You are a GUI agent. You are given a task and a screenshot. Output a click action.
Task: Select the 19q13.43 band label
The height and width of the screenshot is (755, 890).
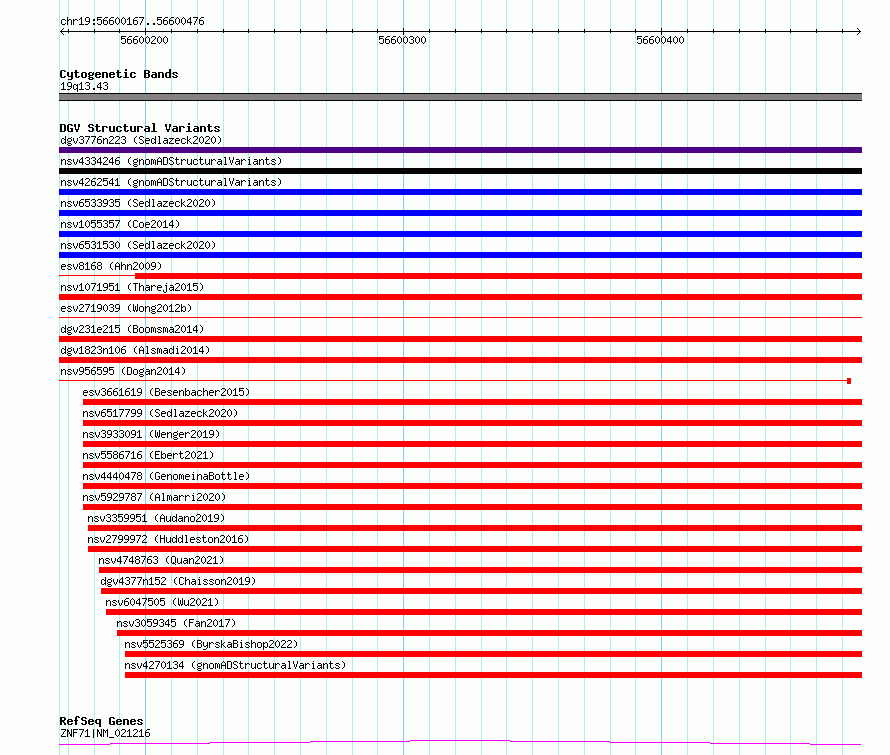[x=84, y=86]
